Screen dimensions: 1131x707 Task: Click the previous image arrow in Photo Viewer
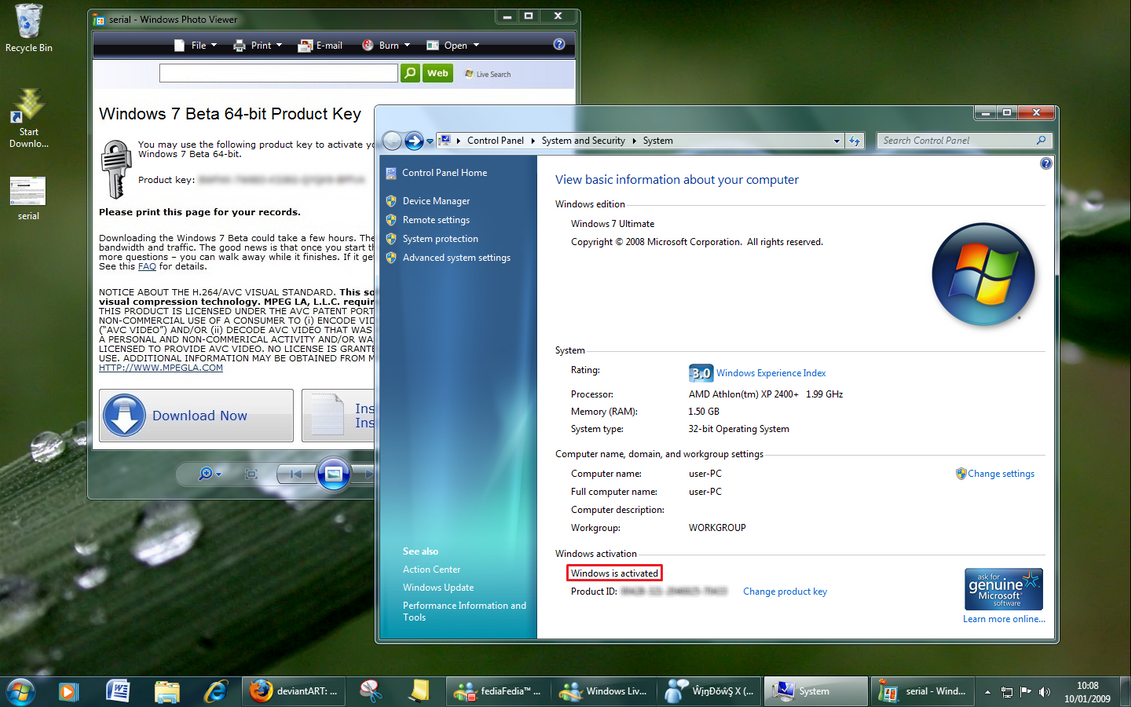pos(296,474)
